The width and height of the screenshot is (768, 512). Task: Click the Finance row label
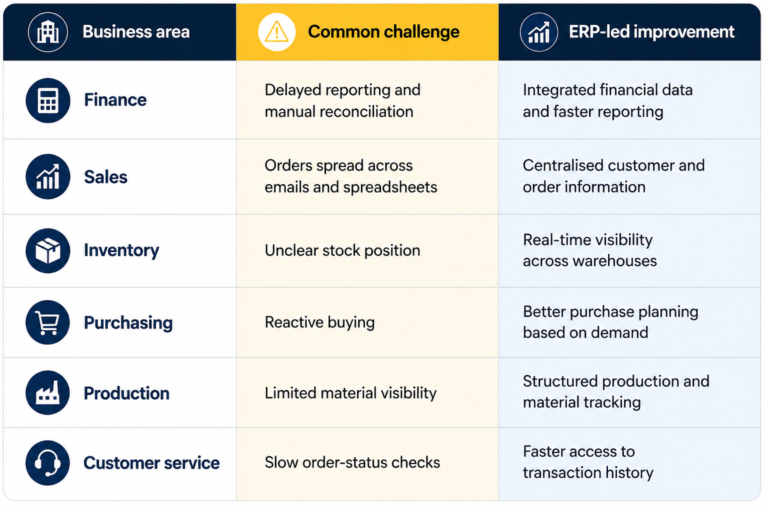point(115,100)
